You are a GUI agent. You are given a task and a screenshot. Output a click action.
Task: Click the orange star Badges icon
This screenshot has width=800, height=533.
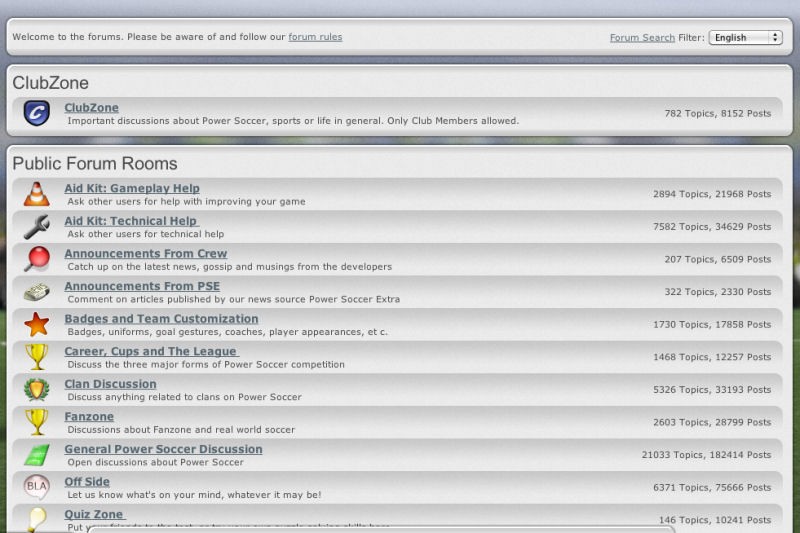point(37,324)
